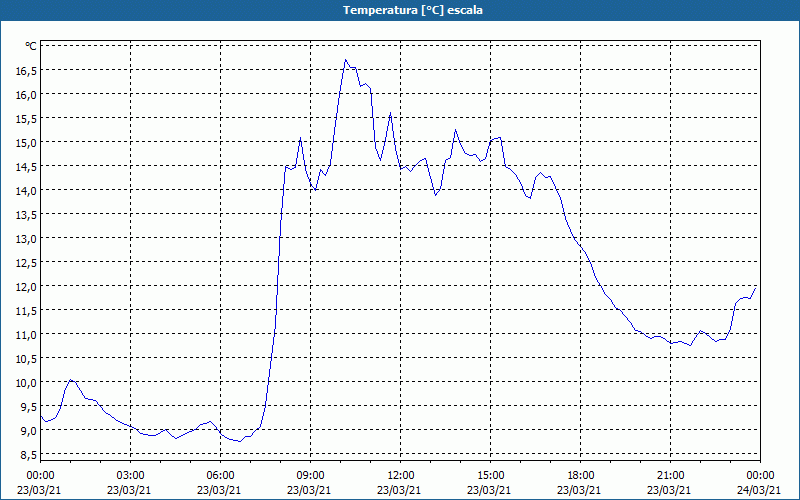Click the 14,5 y-axis label
This screenshot has height=500, width=800.
[26, 166]
